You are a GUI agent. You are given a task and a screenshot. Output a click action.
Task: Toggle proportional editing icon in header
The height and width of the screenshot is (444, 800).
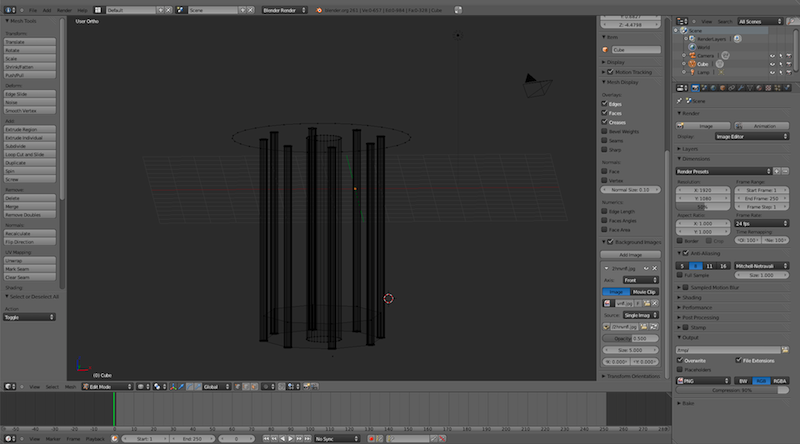click(268, 386)
